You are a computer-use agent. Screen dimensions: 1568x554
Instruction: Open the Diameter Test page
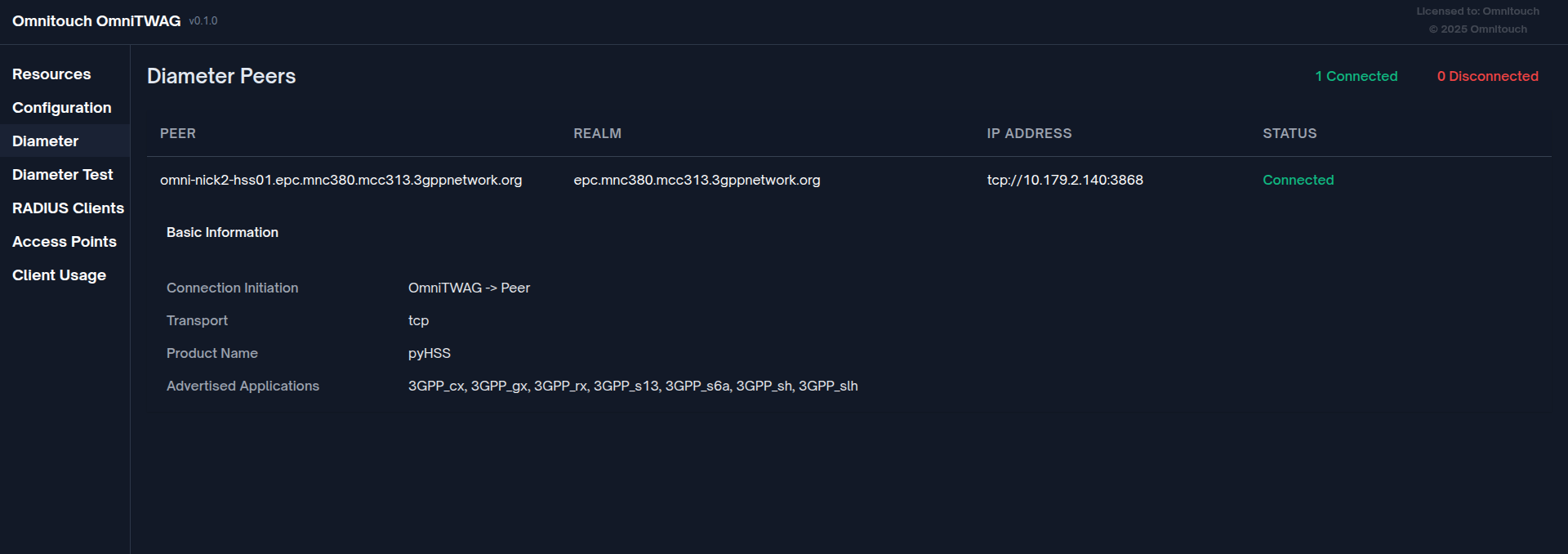tap(63, 174)
